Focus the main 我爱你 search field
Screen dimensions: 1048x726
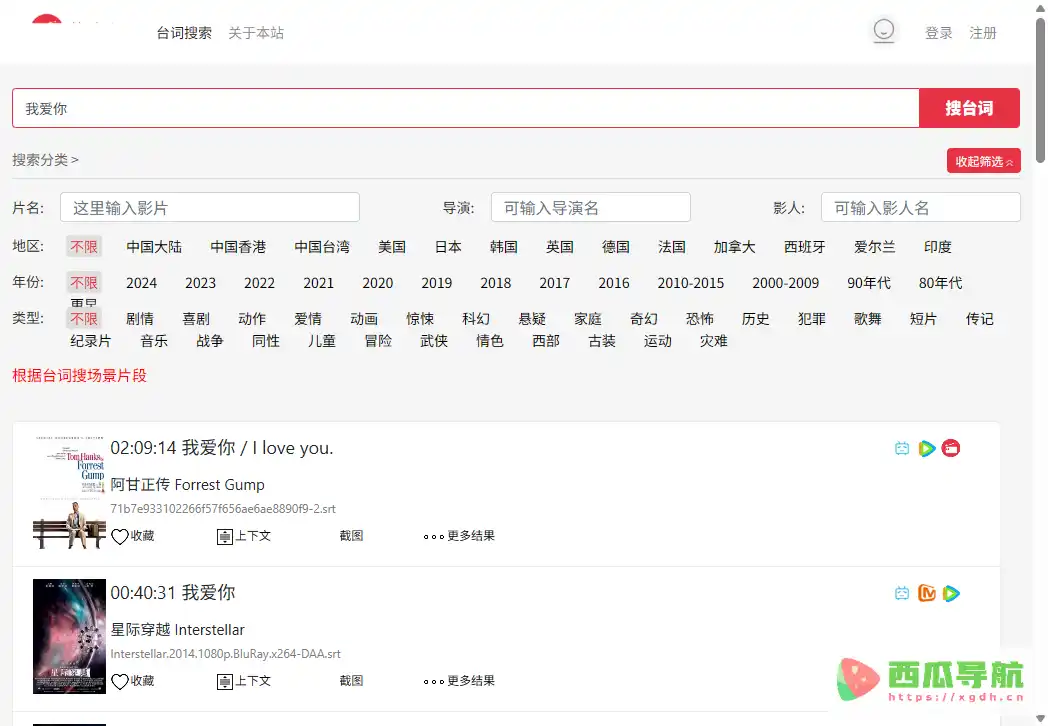(x=466, y=108)
